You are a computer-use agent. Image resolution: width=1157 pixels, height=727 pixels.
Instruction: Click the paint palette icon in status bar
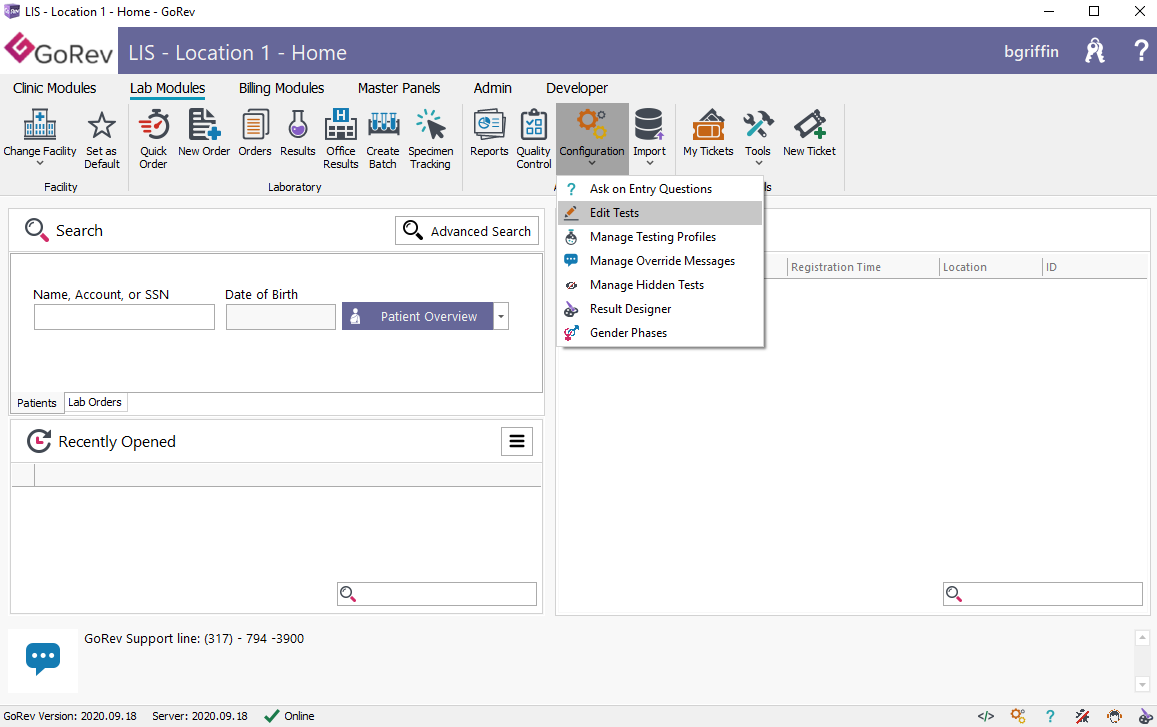(x=1146, y=716)
